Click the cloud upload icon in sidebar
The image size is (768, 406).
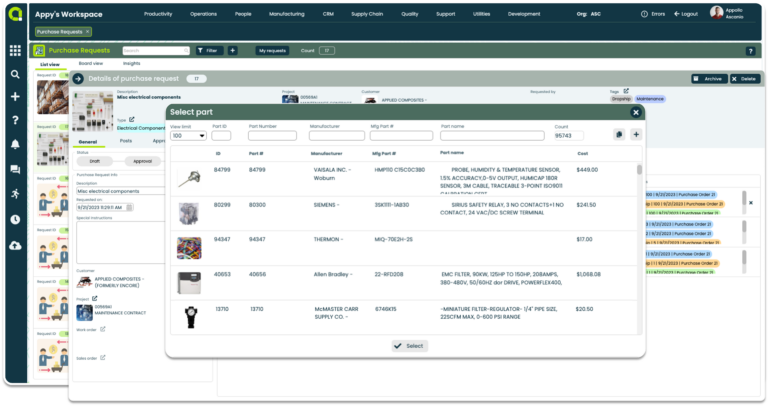[15, 245]
